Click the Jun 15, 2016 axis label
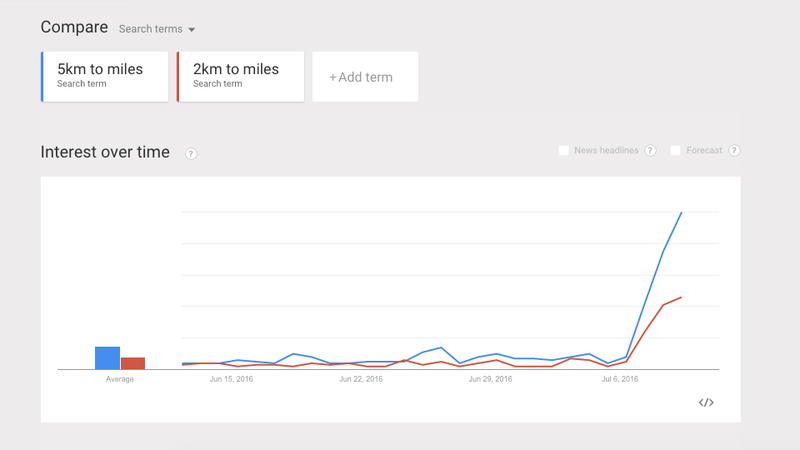The image size is (800, 450). click(x=231, y=379)
